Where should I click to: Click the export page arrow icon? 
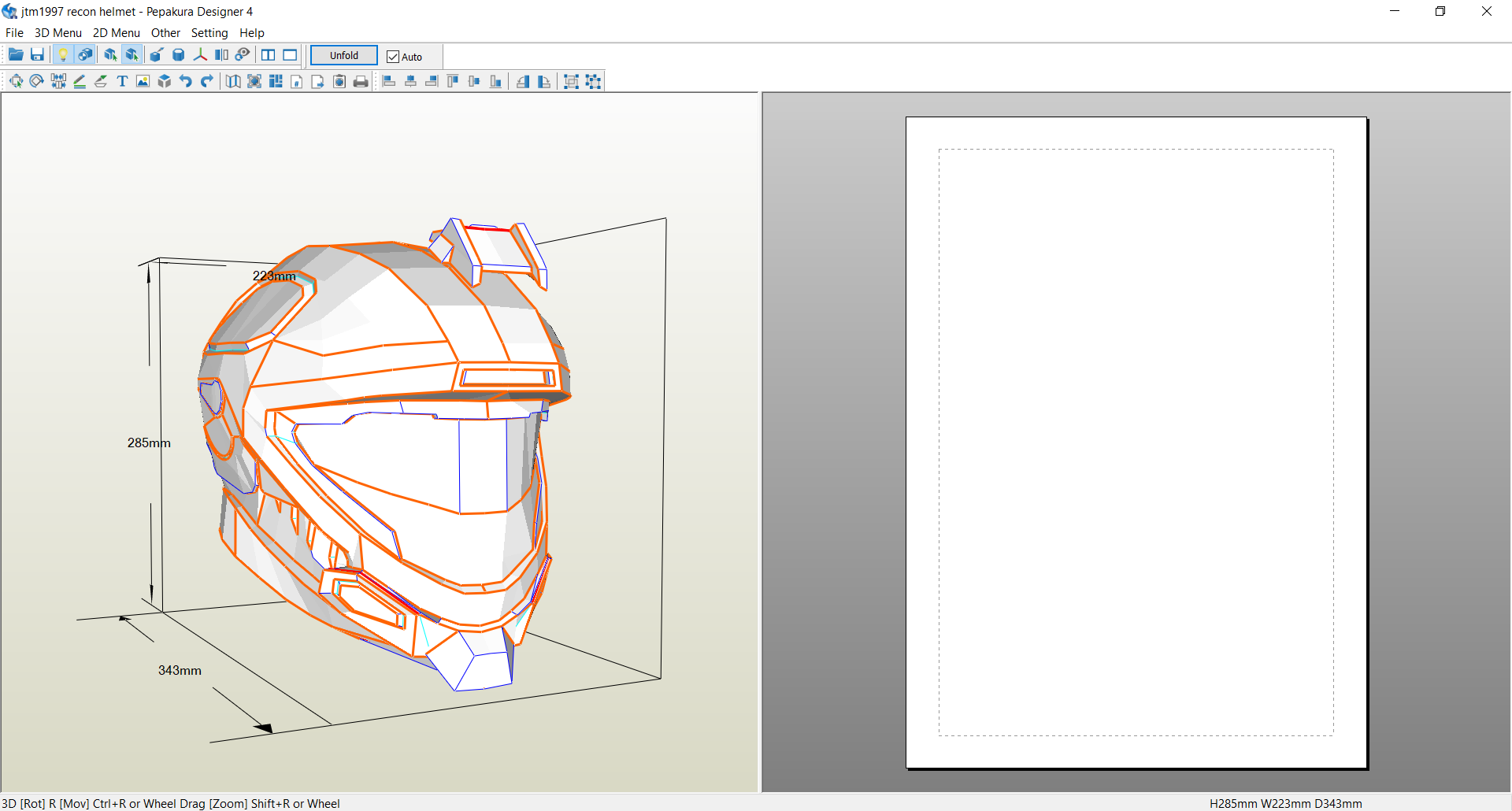pos(318,81)
